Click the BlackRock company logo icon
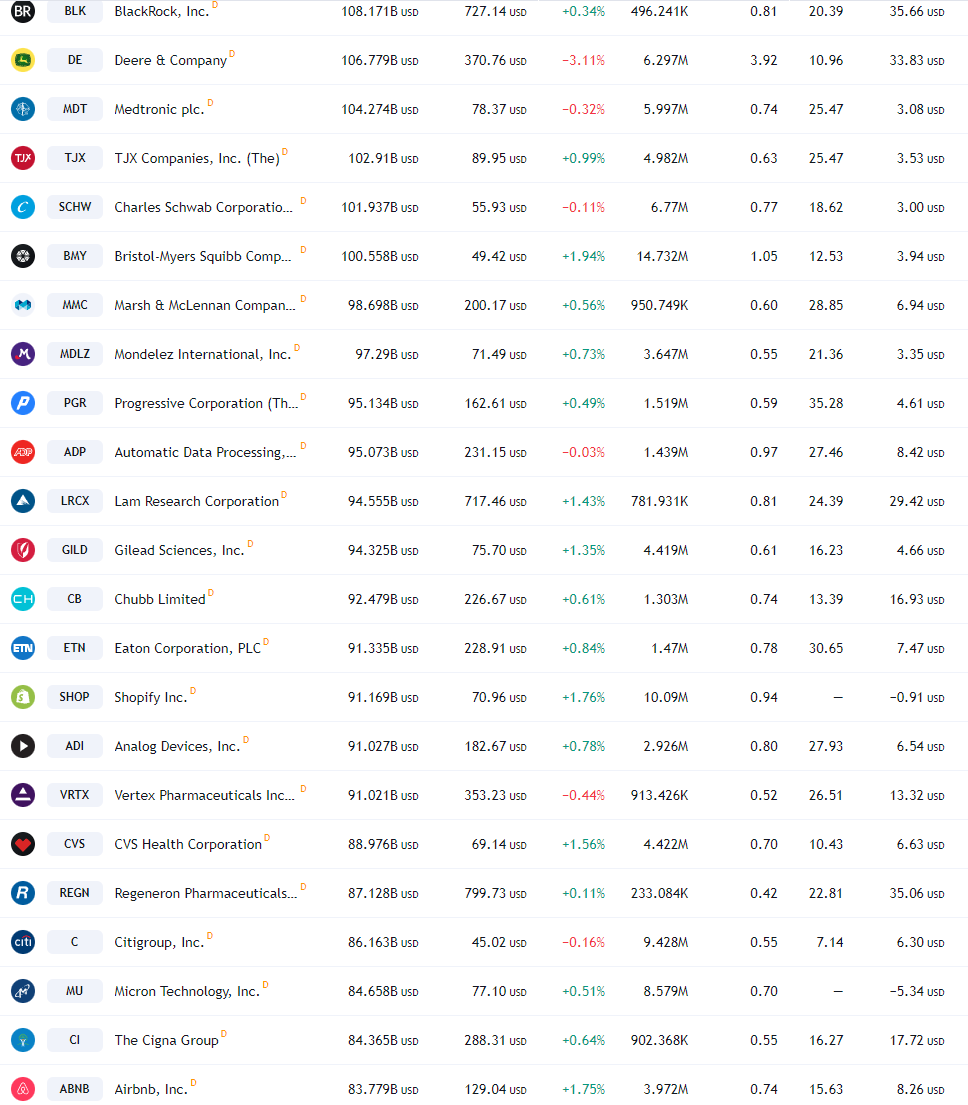This screenshot has height=1105, width=968. (x=23, y=11)
